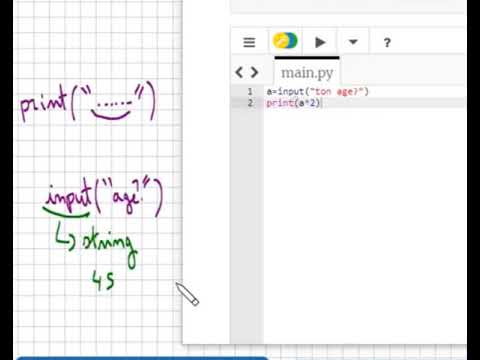Run the script with the play button
Image resolution: width=480 pixels, height=360 pixels.
(x=320, y=42)
